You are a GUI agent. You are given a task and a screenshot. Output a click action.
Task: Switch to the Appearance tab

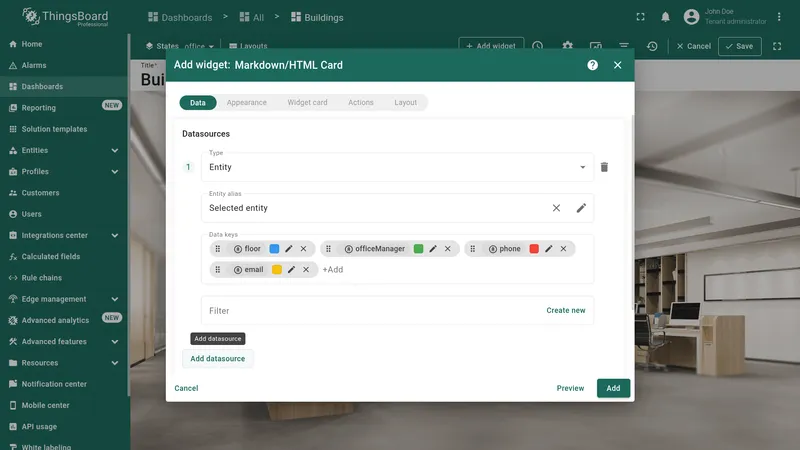click(246, 102)
